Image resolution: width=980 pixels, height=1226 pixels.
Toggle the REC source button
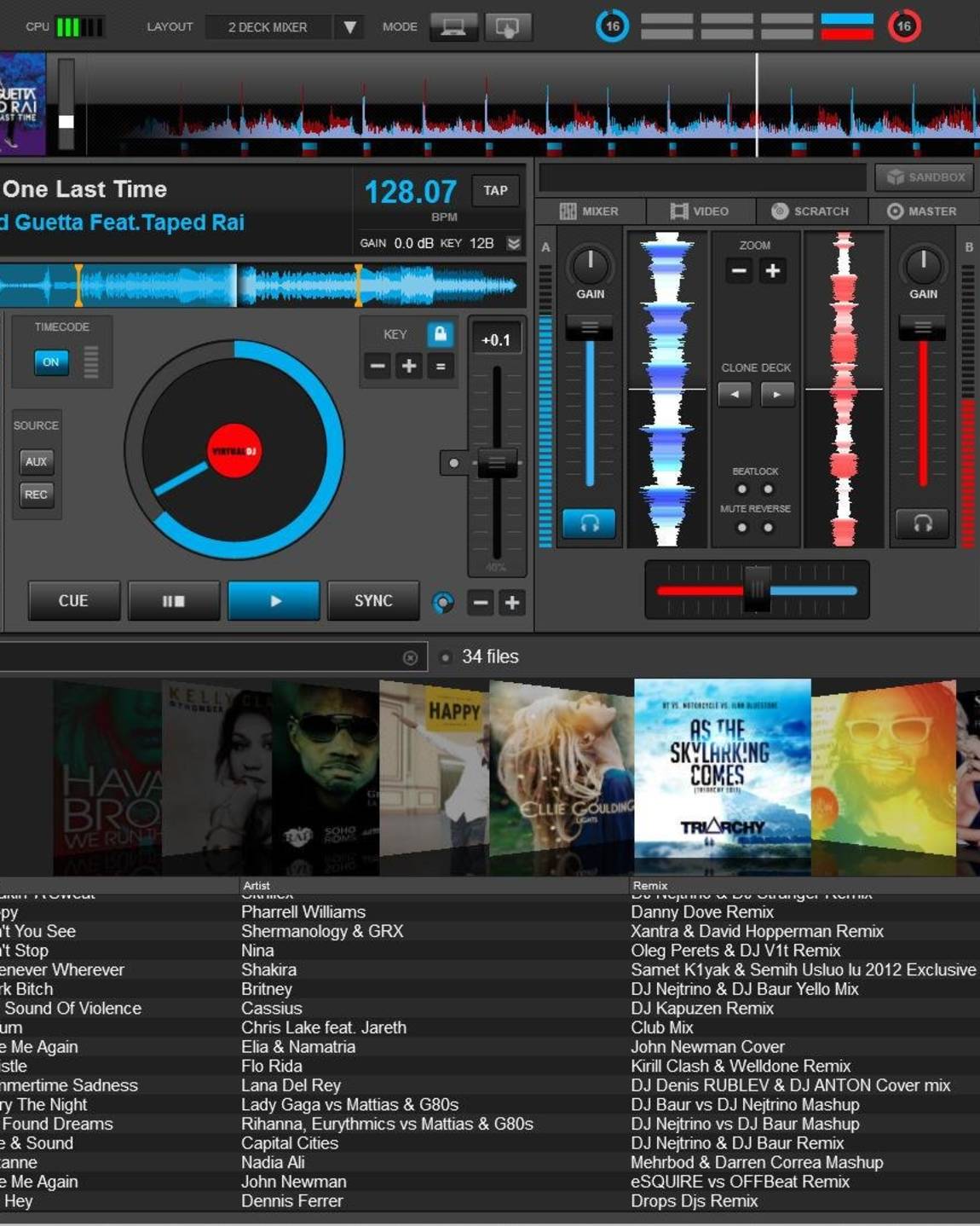tap(36, 494)
